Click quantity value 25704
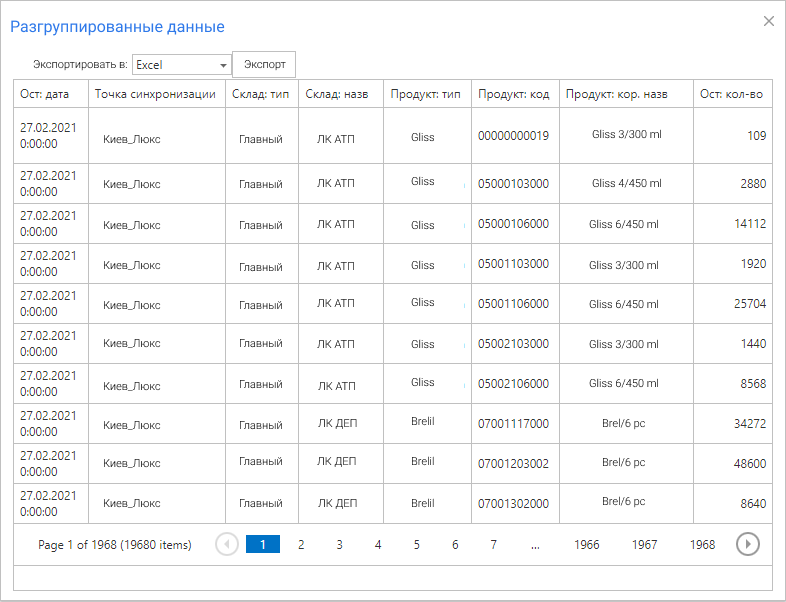This screenshot has height=602, width=786. pyautogui.click(x=750, y=304)
